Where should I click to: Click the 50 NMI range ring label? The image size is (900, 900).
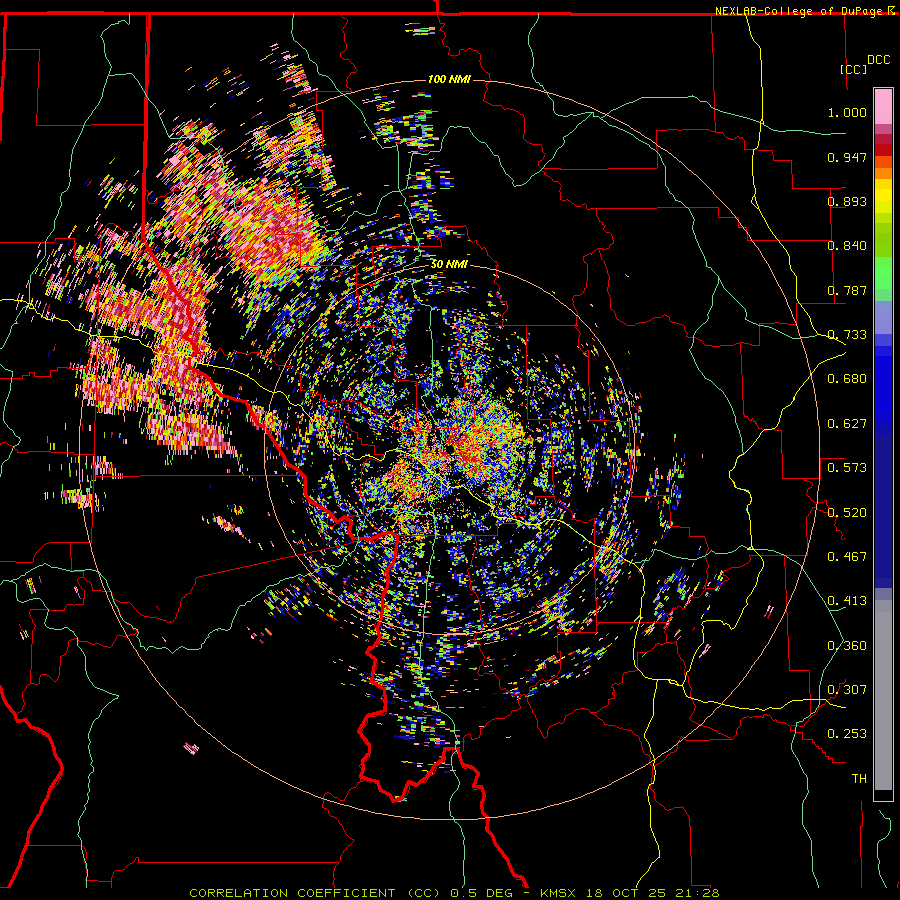pos(449,265)
